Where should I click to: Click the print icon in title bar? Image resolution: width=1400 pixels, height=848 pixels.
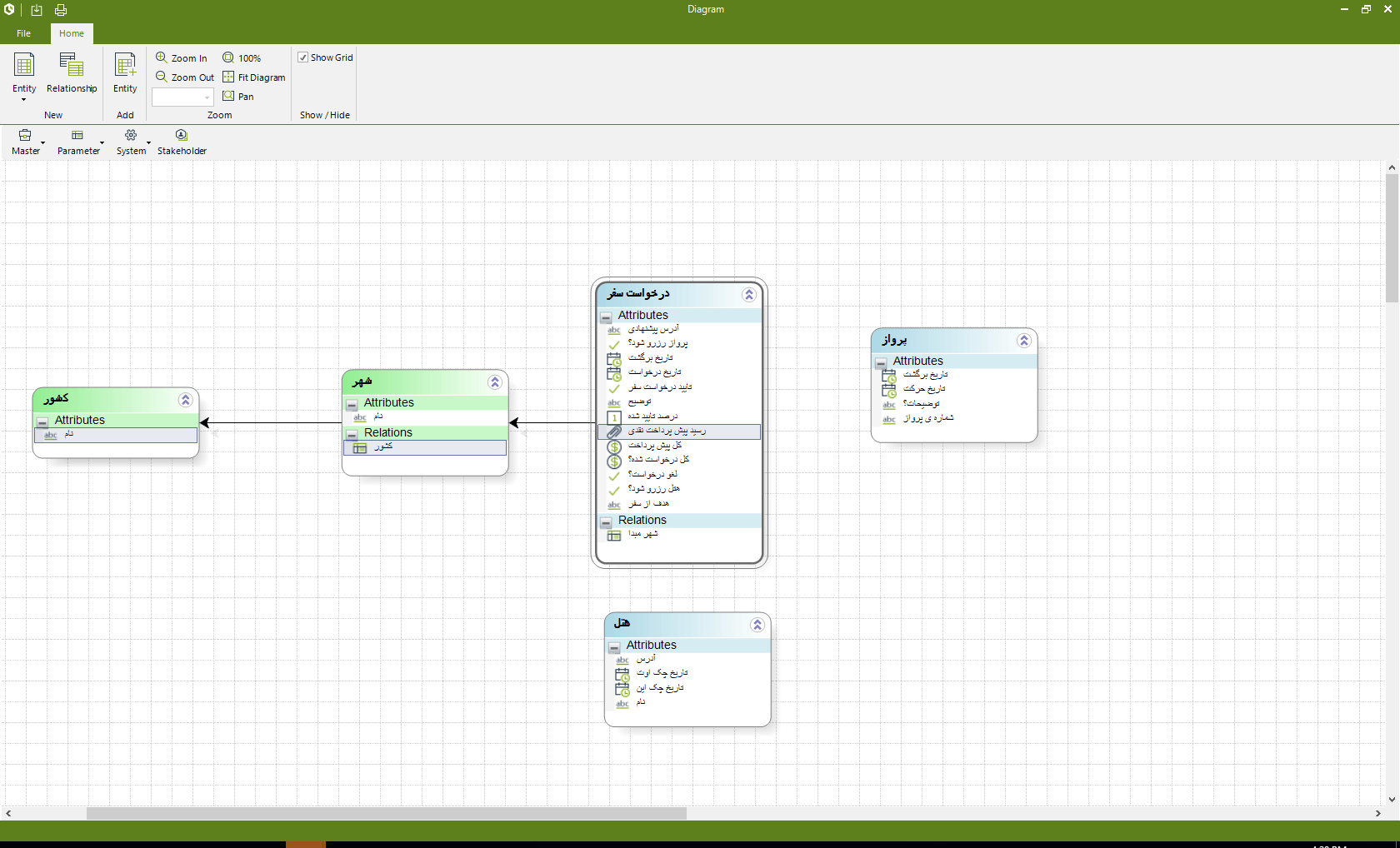coord(61,10)
